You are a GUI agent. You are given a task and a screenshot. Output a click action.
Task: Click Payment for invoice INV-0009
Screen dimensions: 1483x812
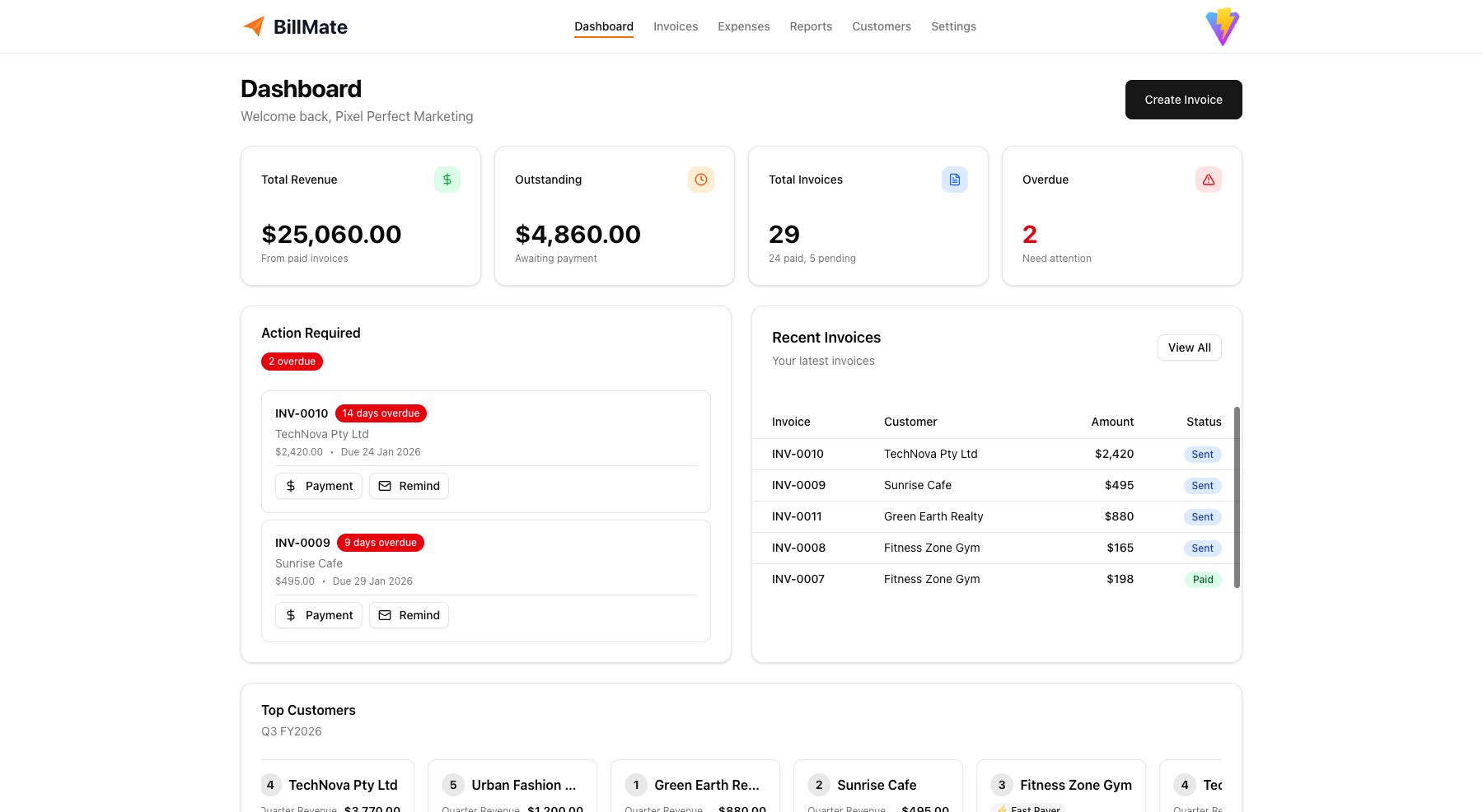coord(319,615)
